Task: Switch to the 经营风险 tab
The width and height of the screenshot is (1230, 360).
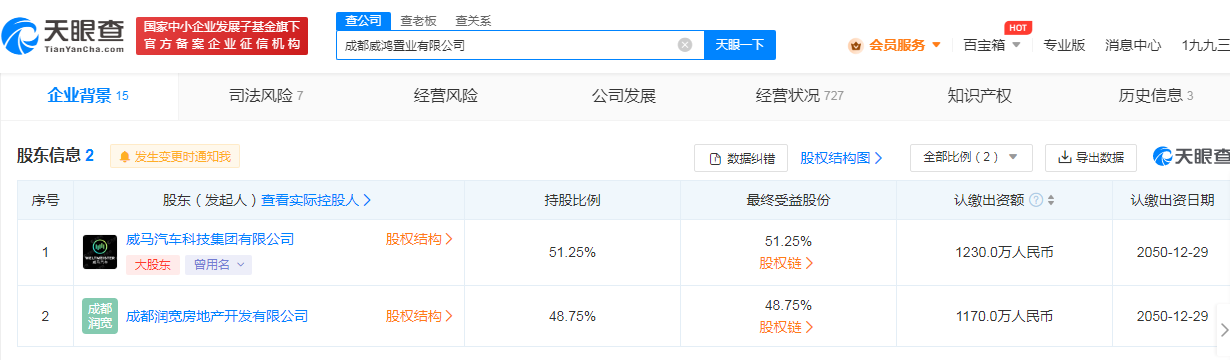Action: 445,96
